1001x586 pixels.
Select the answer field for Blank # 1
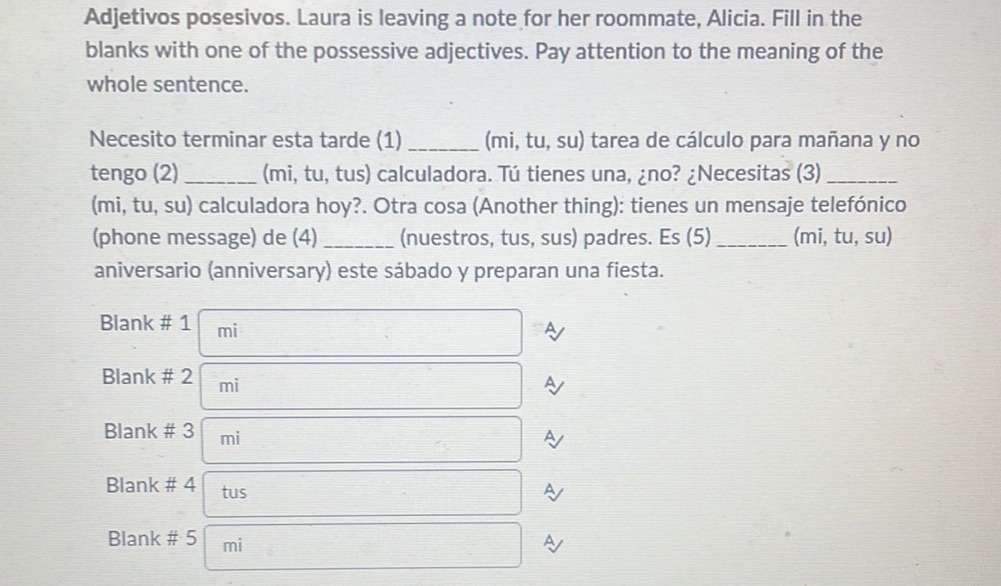(x=360, y=331)
